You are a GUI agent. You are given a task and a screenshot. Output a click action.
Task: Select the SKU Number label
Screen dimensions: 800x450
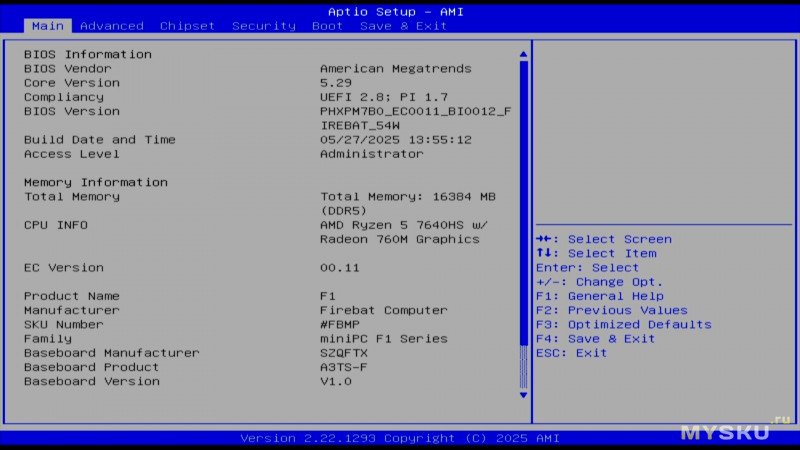(64, 324)
